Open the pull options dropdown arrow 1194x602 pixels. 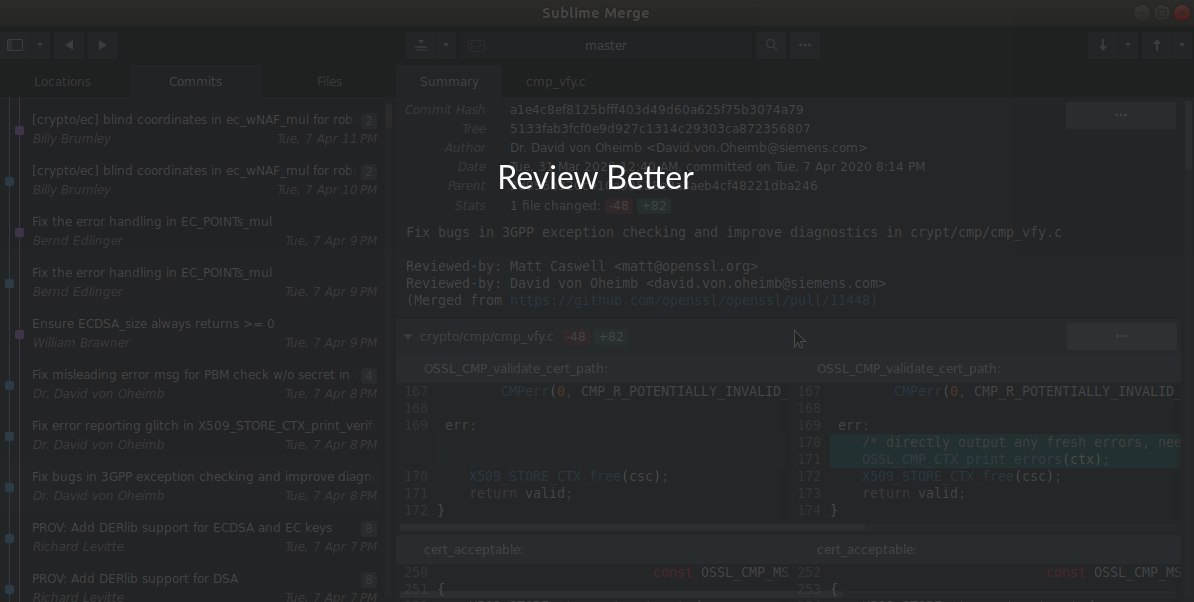coord(1128,45)
